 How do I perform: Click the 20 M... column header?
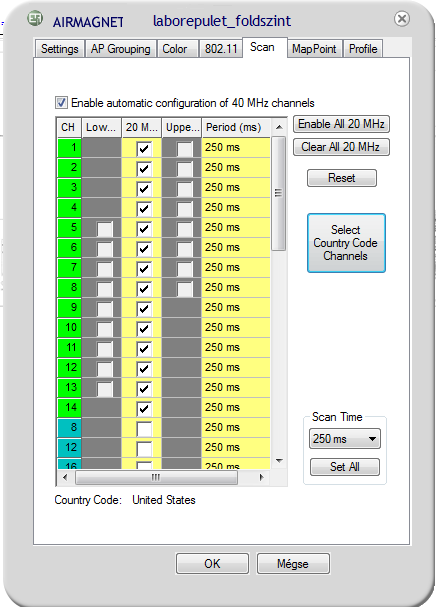pyautogui.click(x=142, y=127)
